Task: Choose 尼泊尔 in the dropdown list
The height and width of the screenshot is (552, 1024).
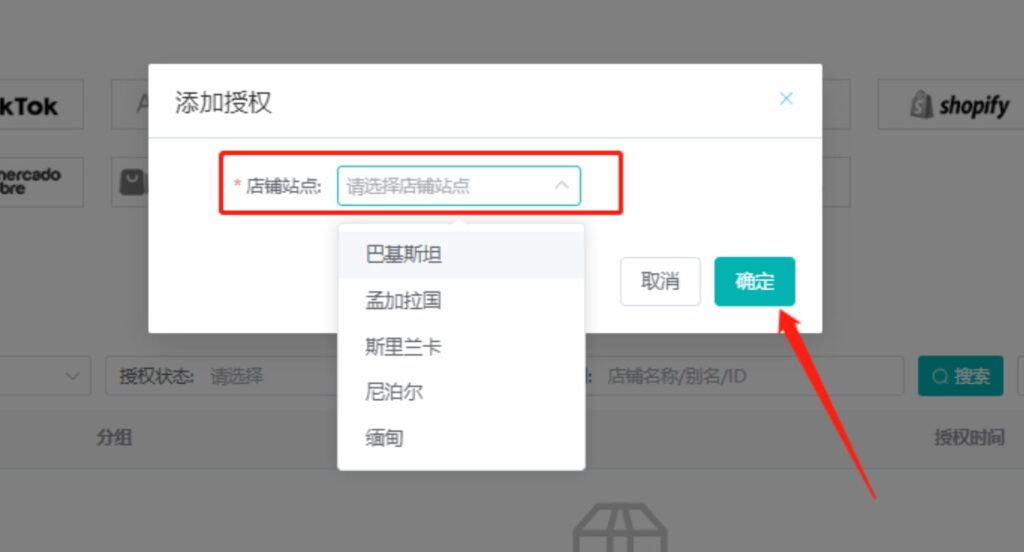Action: pyautogui.click(x=461, y=392)
